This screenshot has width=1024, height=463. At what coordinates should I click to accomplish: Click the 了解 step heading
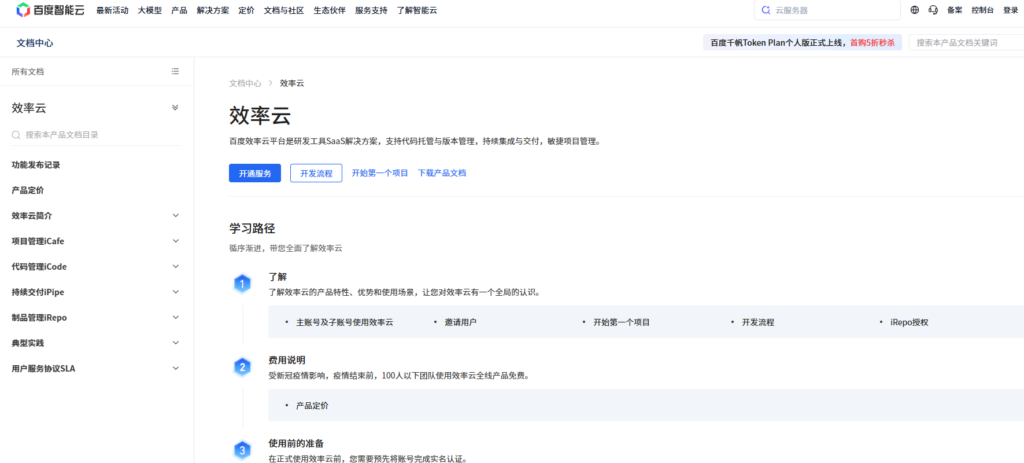[x=278, y=276]
